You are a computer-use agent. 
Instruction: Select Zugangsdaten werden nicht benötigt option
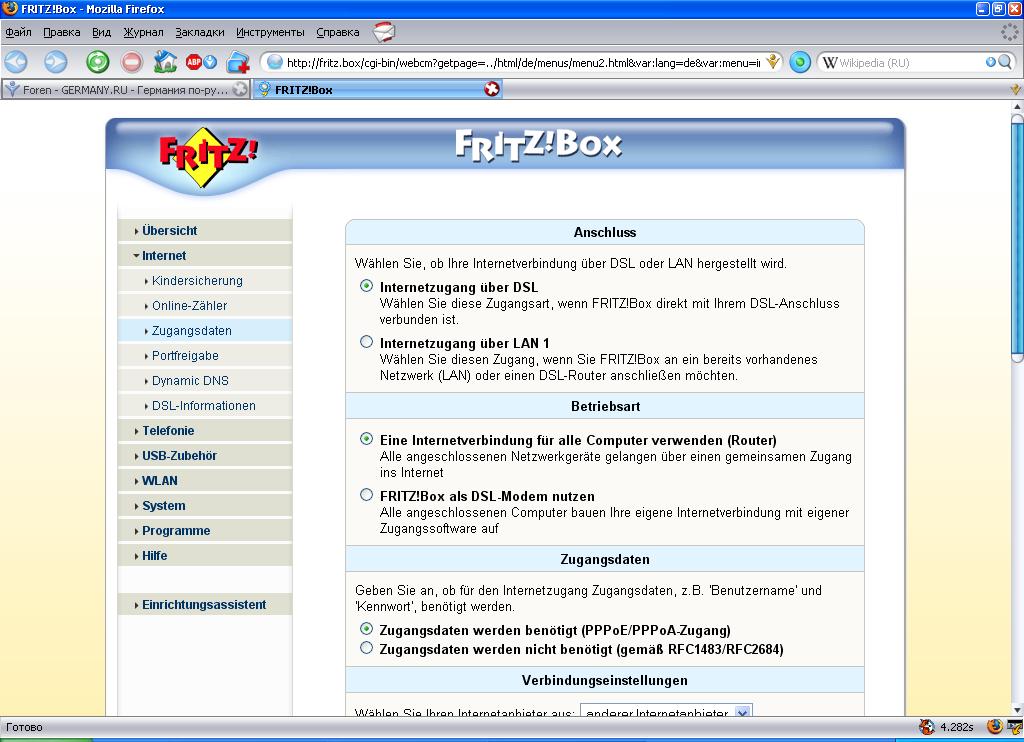point(366,648)
